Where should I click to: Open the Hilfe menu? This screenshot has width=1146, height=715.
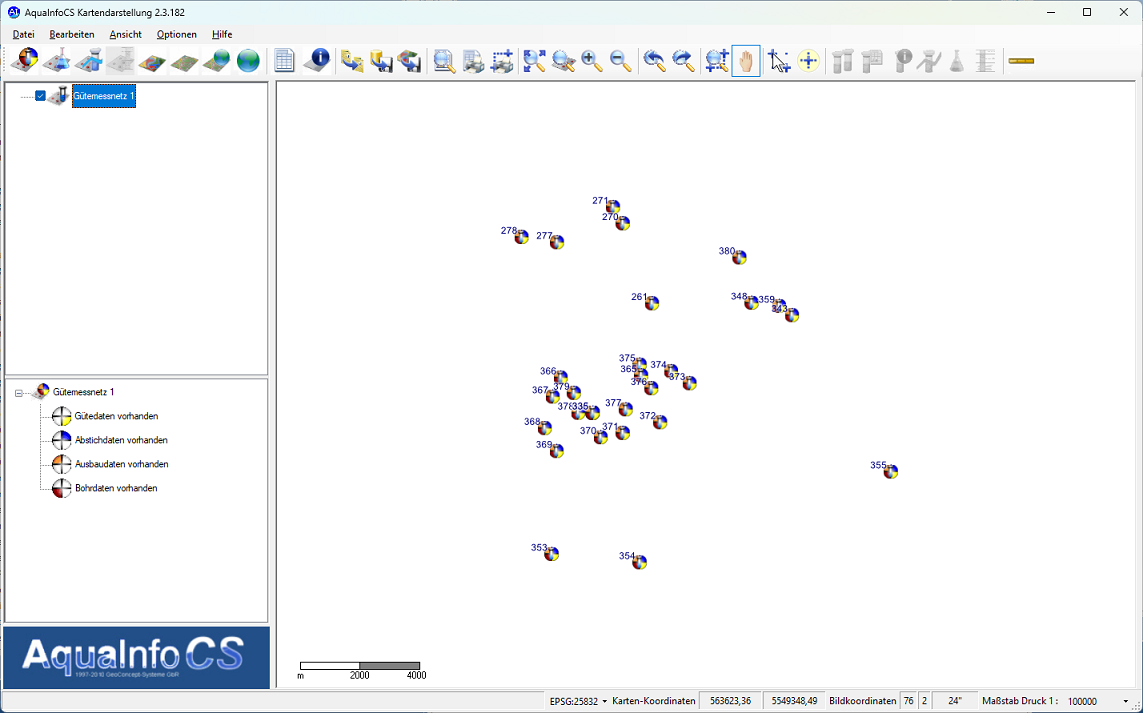[x=222, y=34]
